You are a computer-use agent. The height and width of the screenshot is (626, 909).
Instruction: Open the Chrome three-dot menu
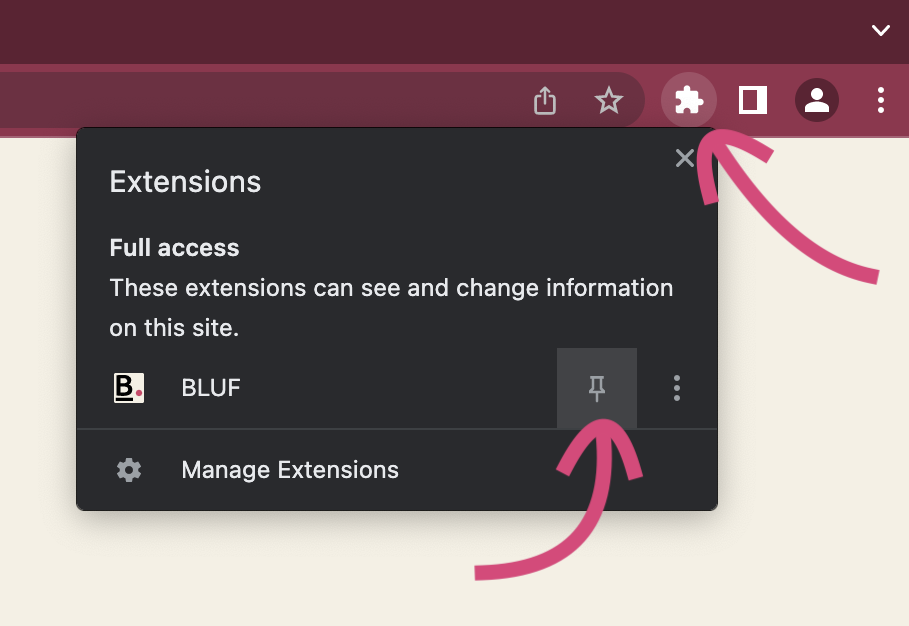tap(881, 100)
